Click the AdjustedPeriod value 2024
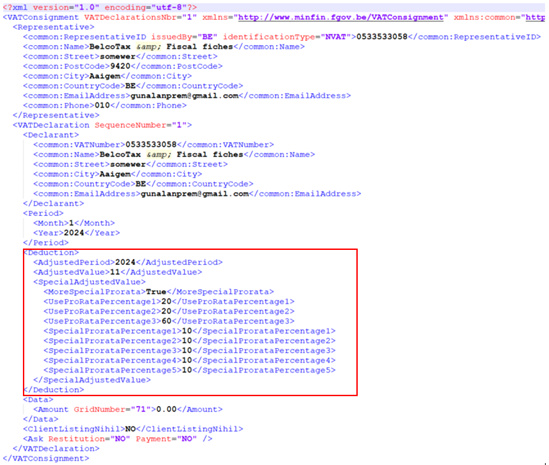Screen dimensions: 549x465 click(125, 262)
